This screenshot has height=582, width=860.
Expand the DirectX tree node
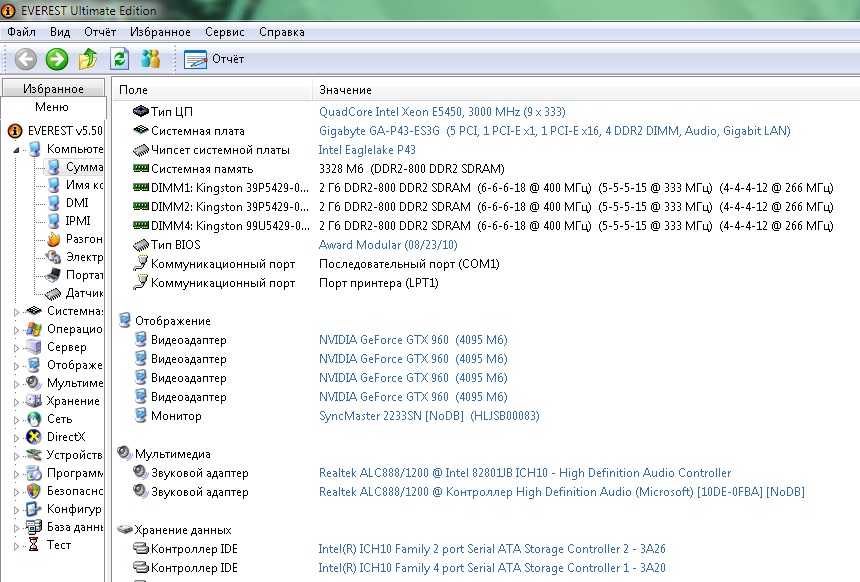(x=16, y=438)
